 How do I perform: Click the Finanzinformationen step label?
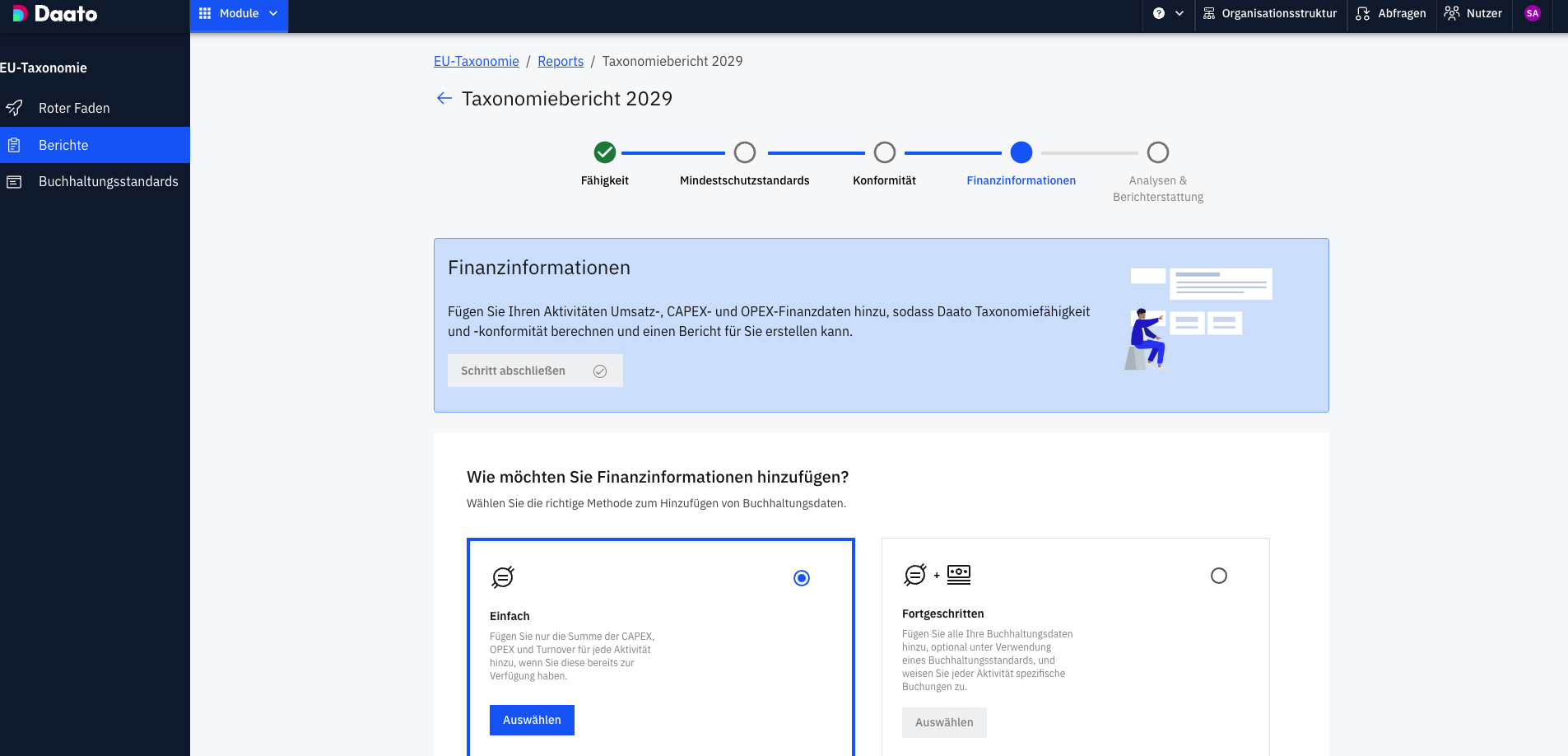(x=1021, y=180)
